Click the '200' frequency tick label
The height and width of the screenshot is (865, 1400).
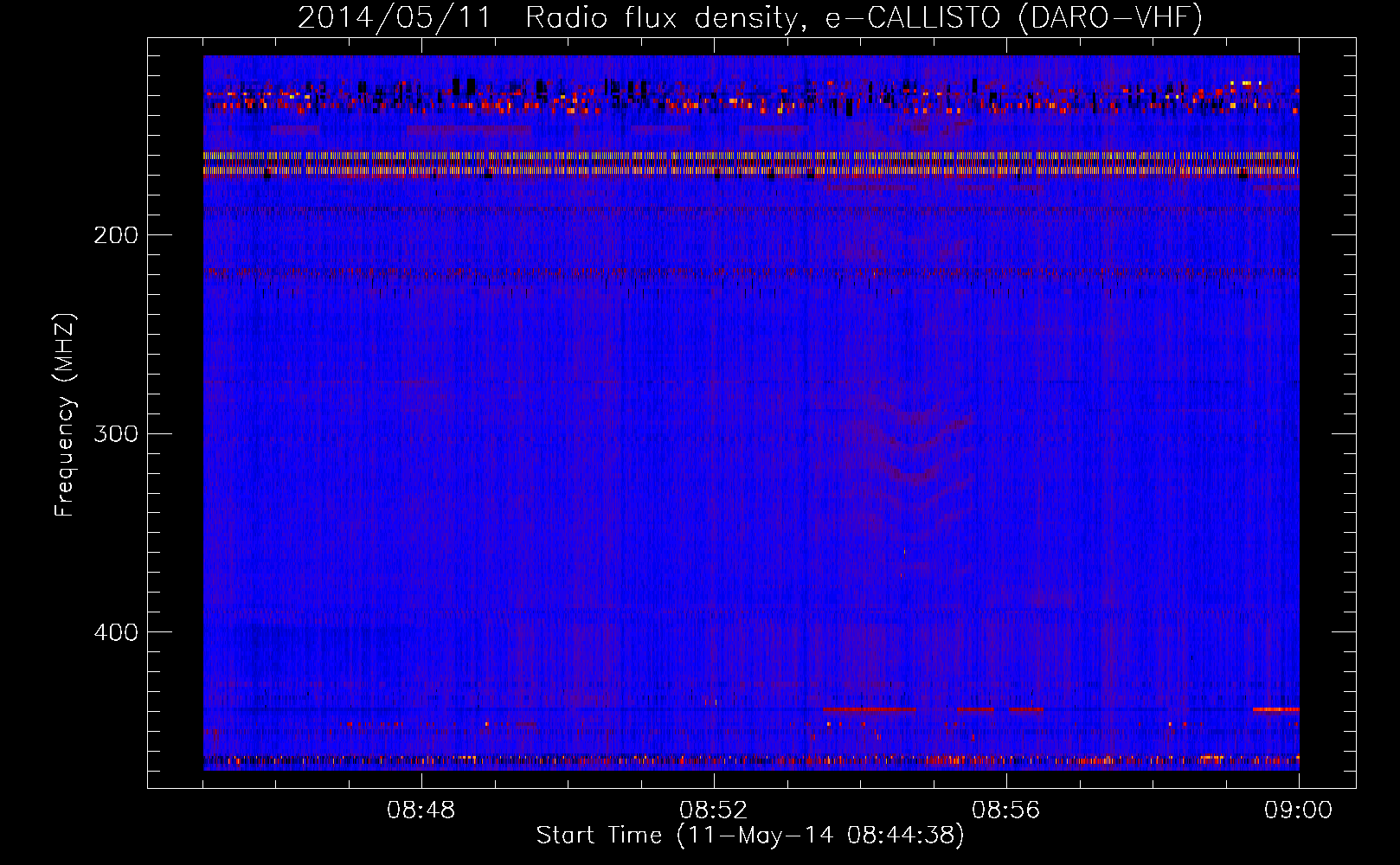pyautogui.click(x=116, y=235)
